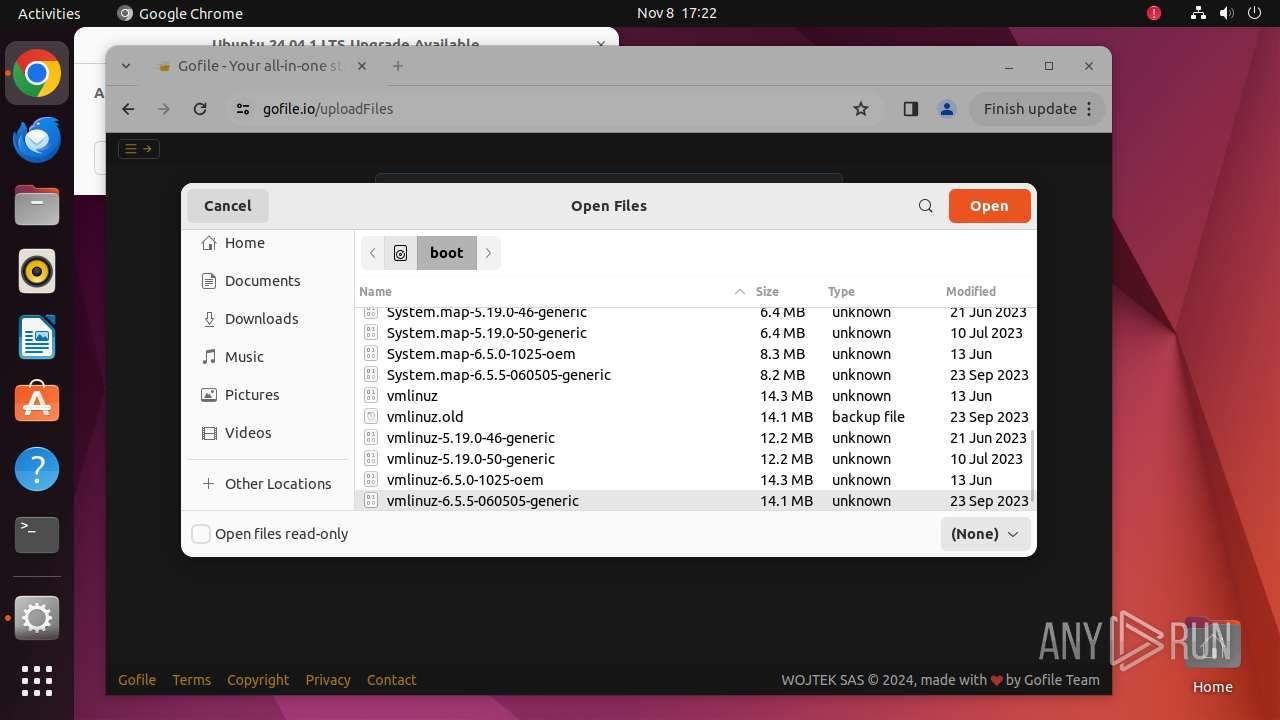Launch Terminal from the dock

coord(37,535)
